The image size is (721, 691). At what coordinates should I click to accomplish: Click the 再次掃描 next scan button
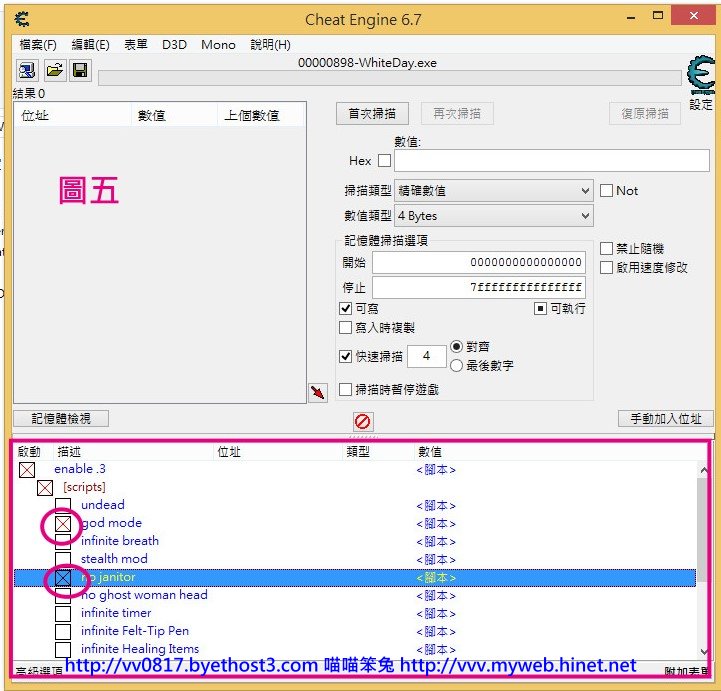pos(457,114)
